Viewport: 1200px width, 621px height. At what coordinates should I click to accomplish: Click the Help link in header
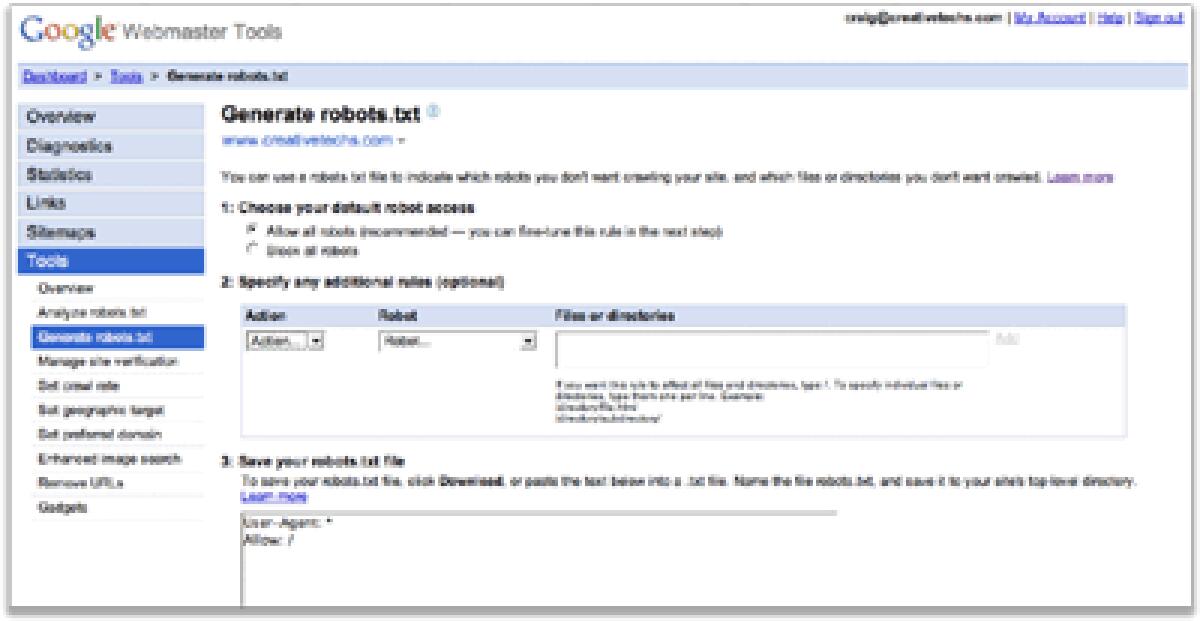(x=1111, y=18)
